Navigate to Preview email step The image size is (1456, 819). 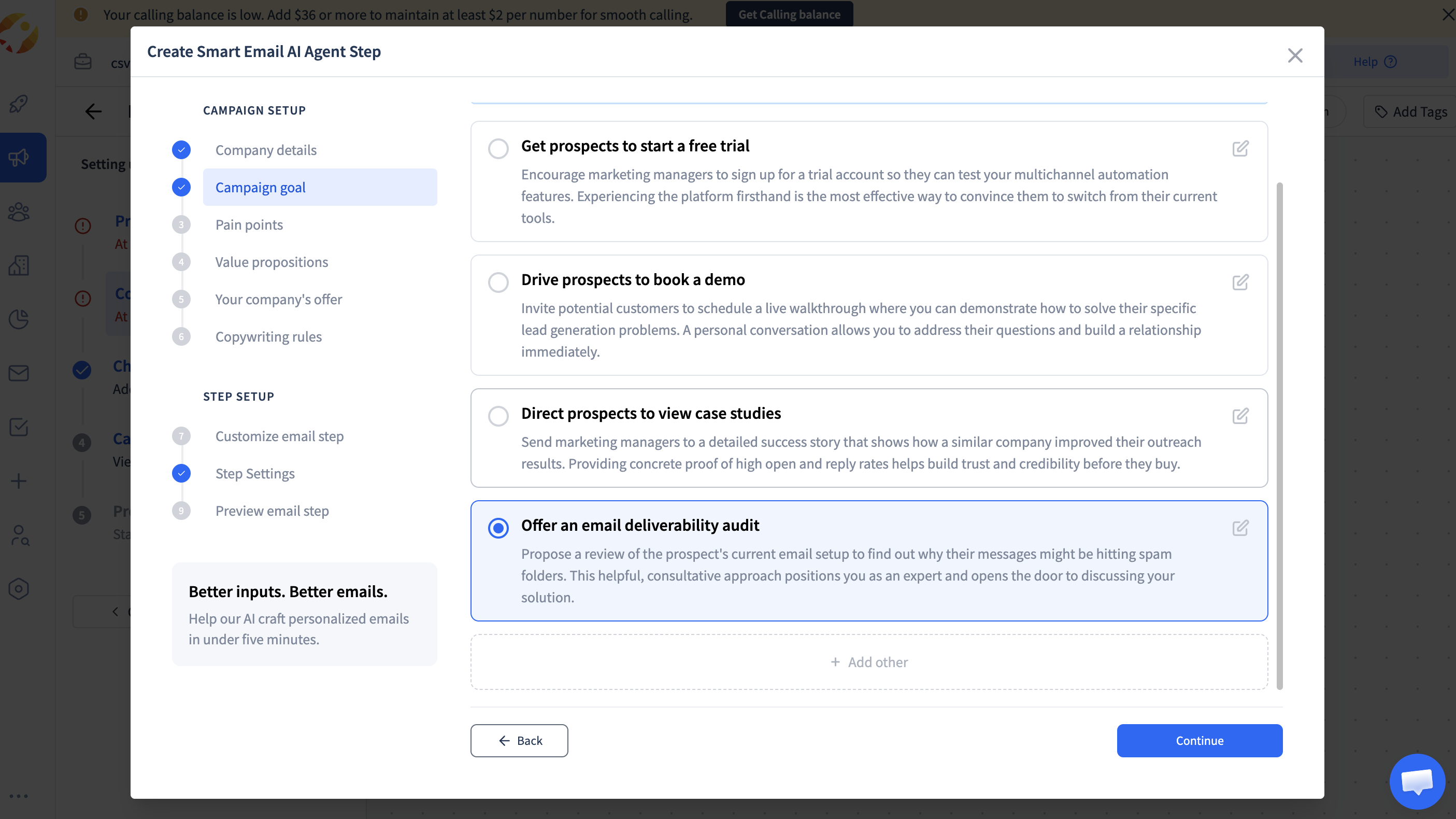click(272, 511)
